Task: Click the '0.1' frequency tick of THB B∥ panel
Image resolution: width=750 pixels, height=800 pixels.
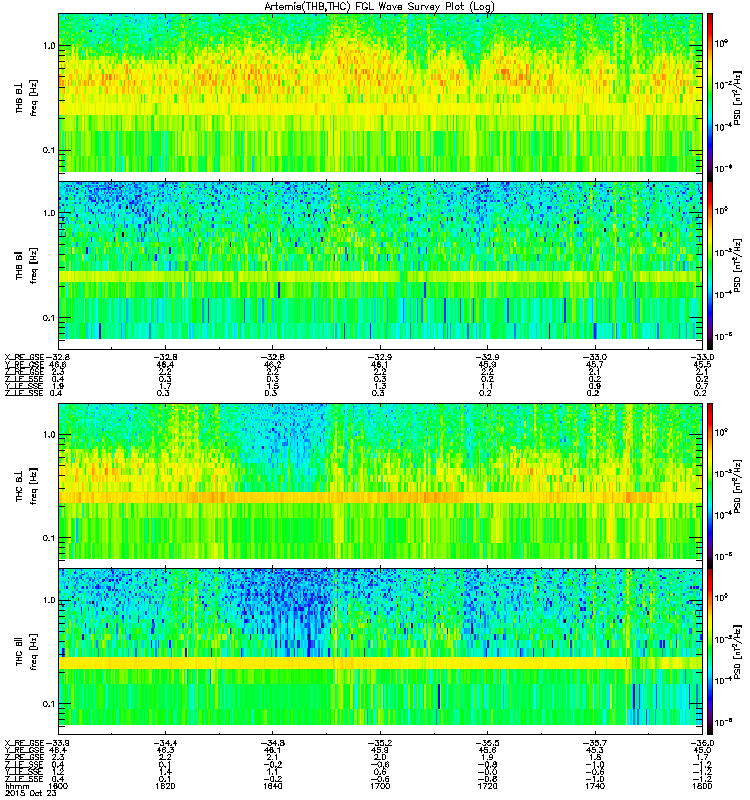Action: (x=49, y=317)
